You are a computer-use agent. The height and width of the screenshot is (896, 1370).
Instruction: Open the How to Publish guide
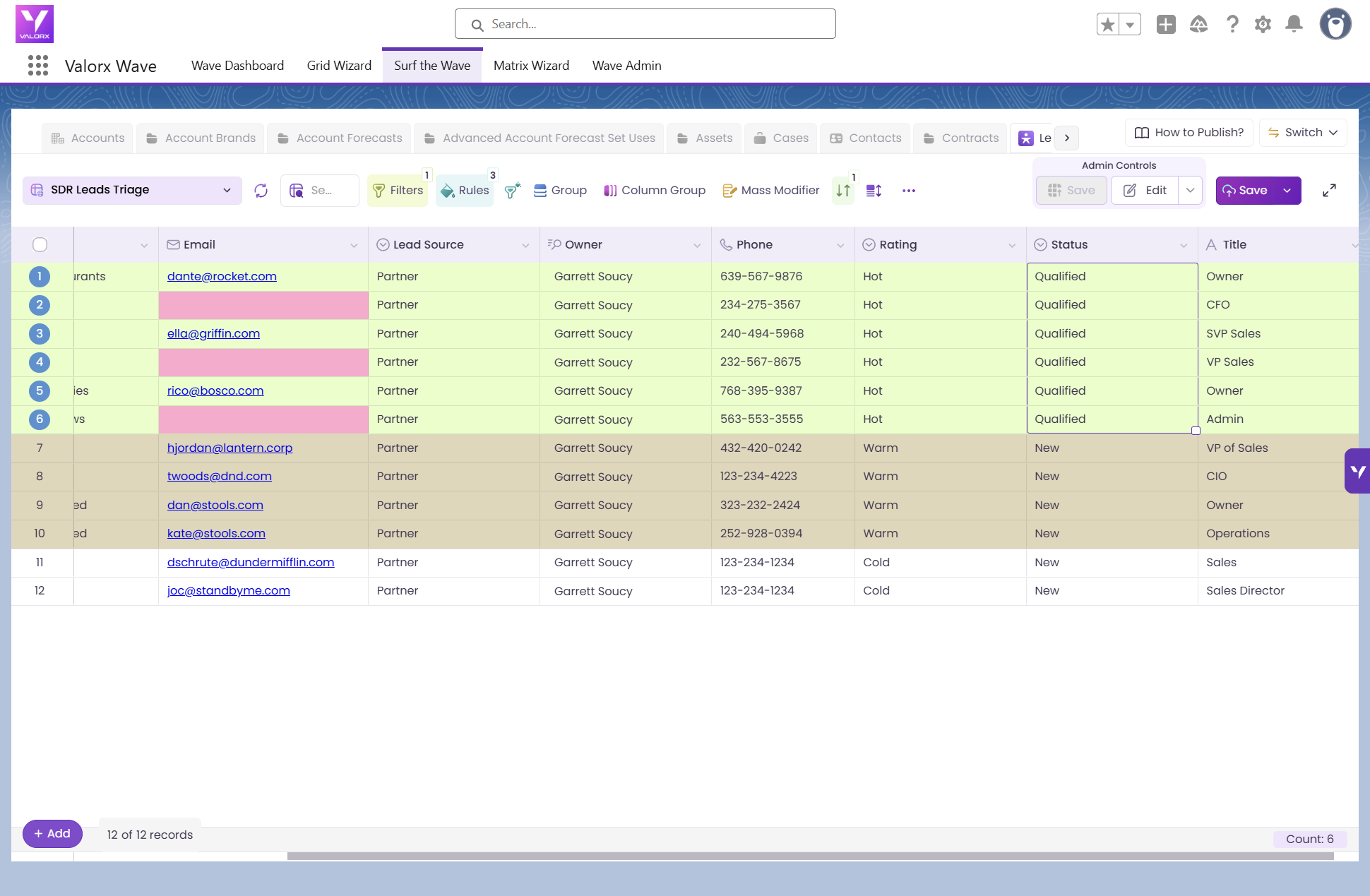(1189, 133)
